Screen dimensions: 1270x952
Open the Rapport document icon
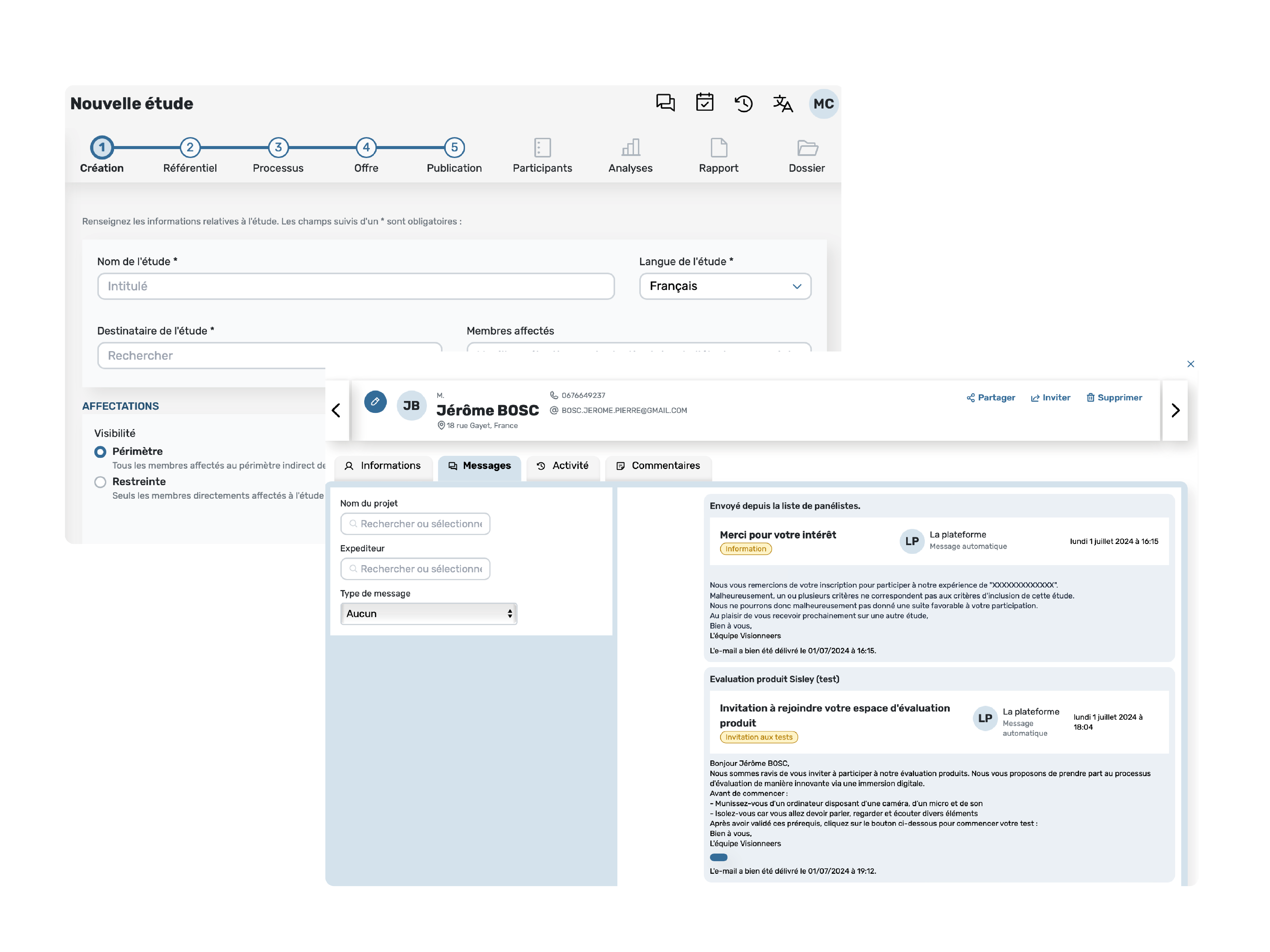click(x=719, y=148)
